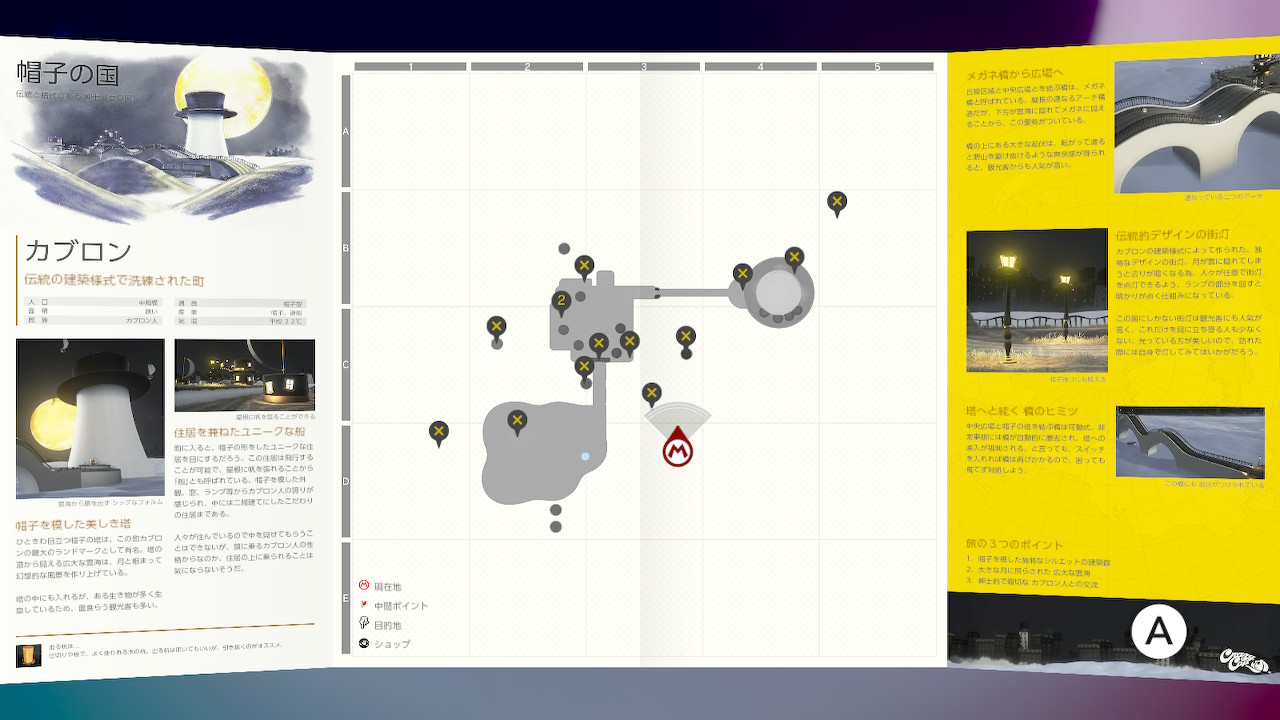Select the far-left X pin in column 1
Viewport: 1280px width, 720px height.
[x=438, y=434]
